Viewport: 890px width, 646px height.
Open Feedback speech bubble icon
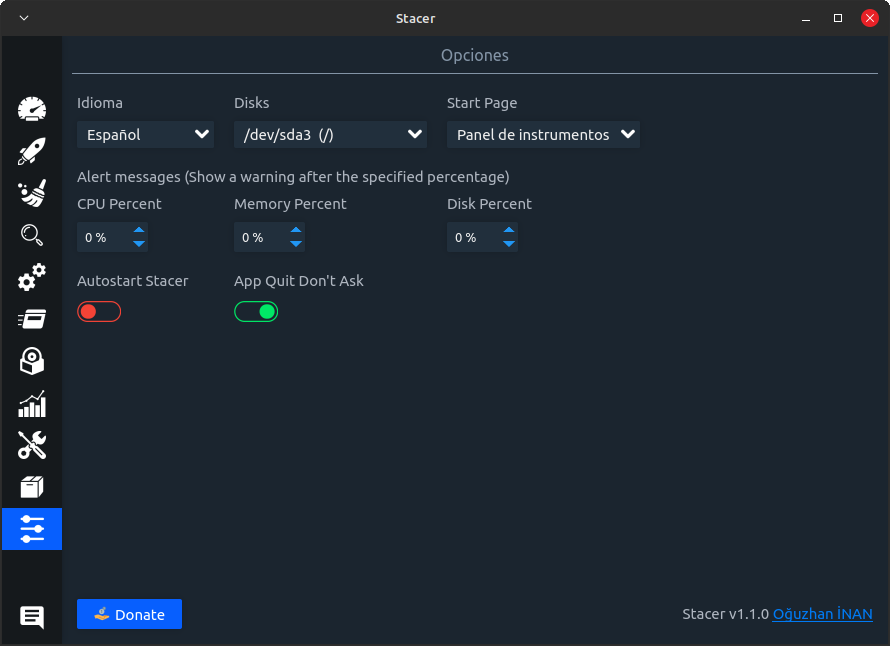click(x=32, y=617)
